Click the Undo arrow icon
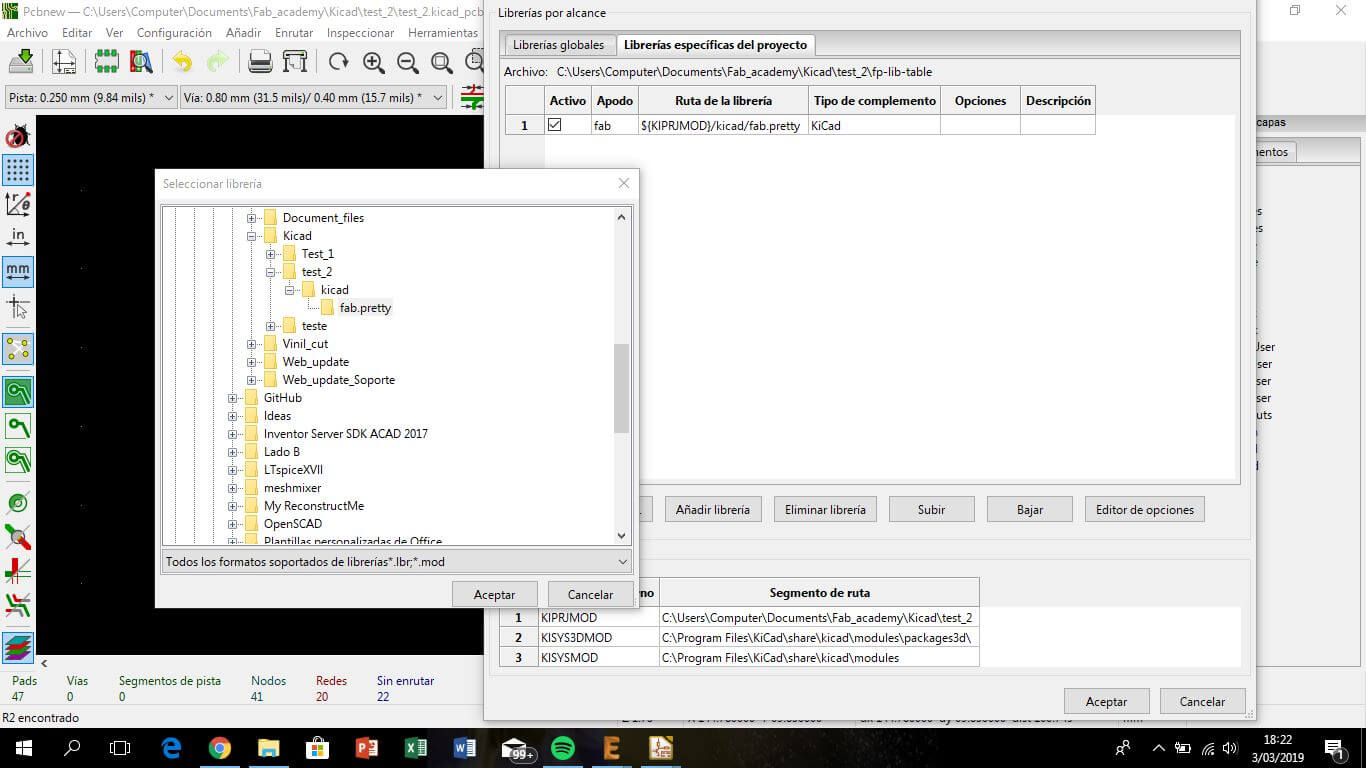The image size is (1366, 768). (182, 62)
